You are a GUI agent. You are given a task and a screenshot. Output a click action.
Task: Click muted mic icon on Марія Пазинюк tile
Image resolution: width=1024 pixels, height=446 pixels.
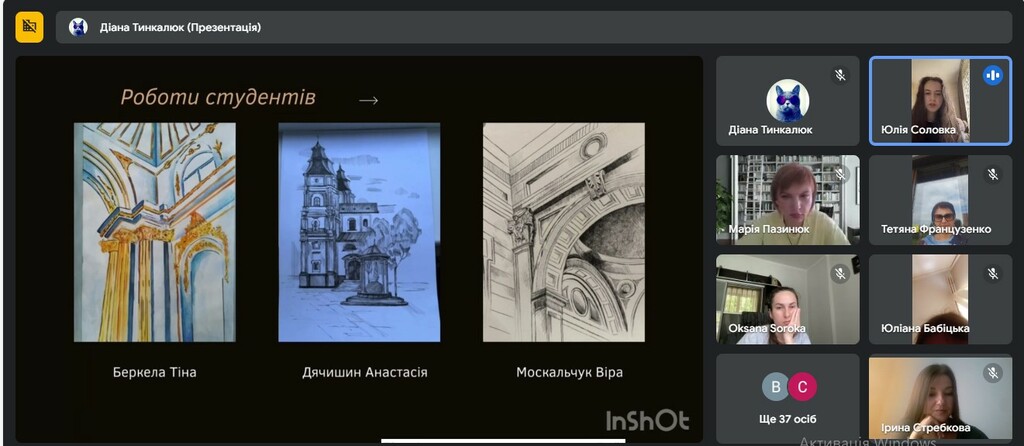[x=840, y=174]
